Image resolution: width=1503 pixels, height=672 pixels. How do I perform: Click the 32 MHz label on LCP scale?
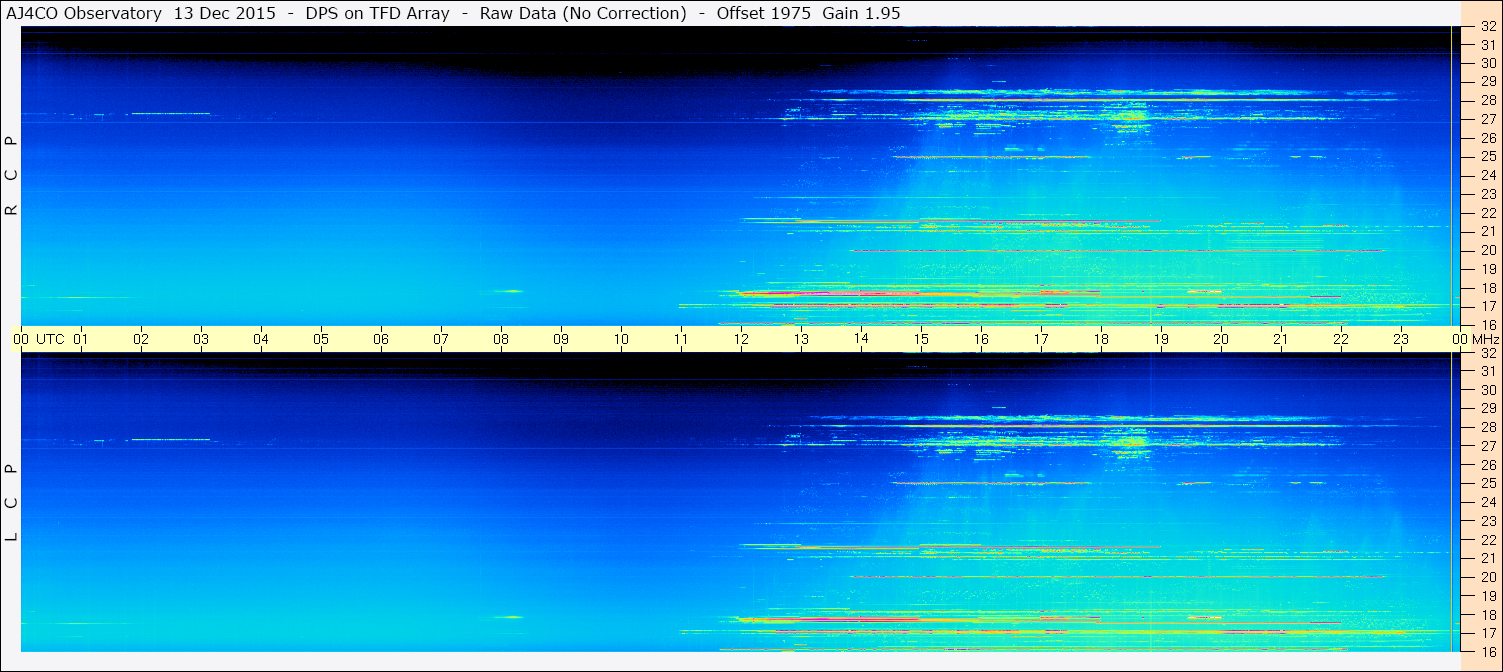(1488, 353)
